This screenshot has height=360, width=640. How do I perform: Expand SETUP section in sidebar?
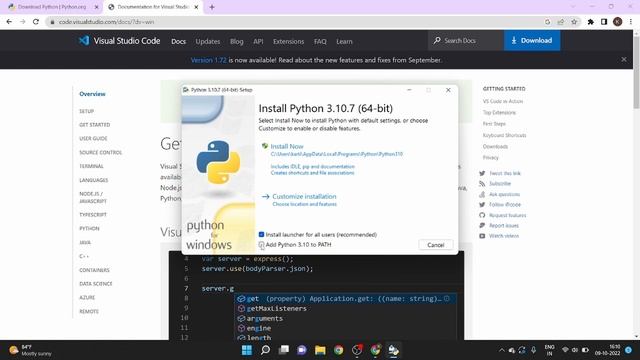[x=87, y=111]
